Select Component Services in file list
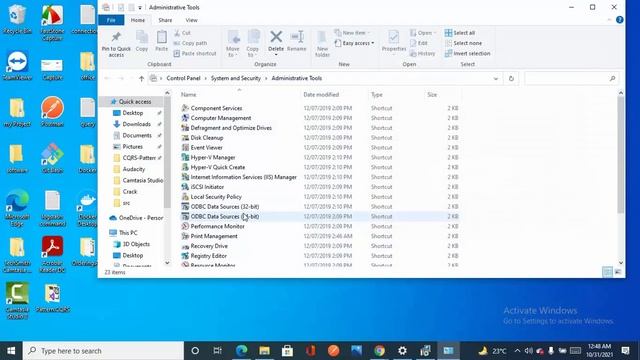 click(216, 108)
